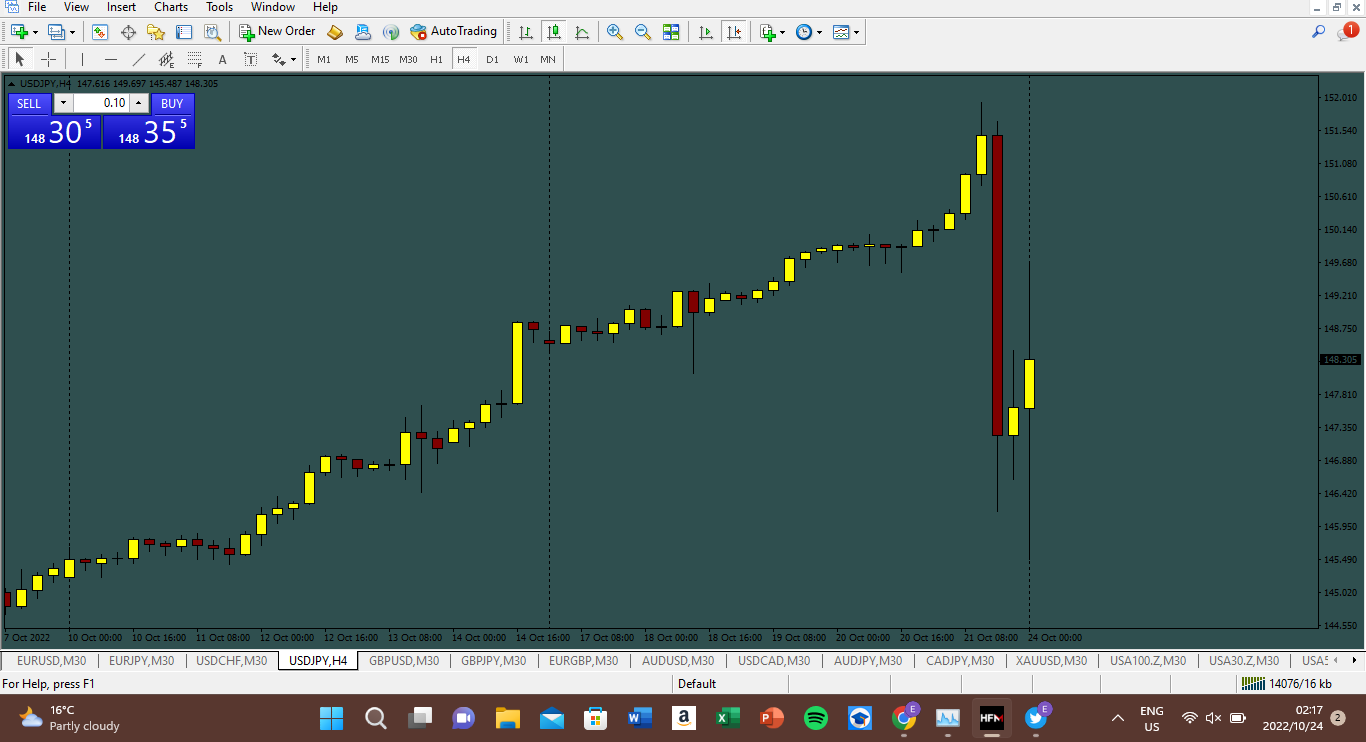The image size is (1366, 742).
Task: Open the Insert menu
Action: pyautogui.click(x=122, y=7)
